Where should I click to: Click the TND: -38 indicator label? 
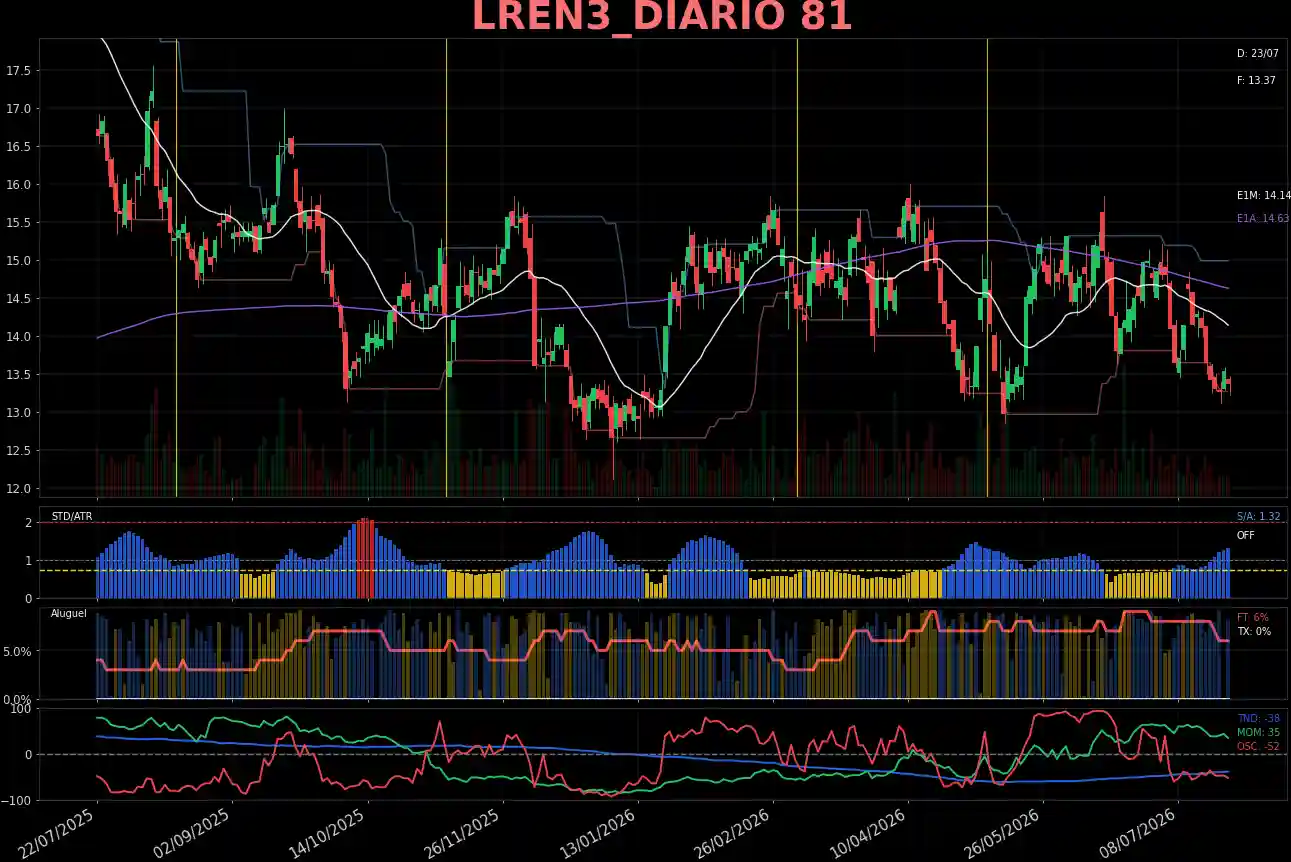point(1258,719)
